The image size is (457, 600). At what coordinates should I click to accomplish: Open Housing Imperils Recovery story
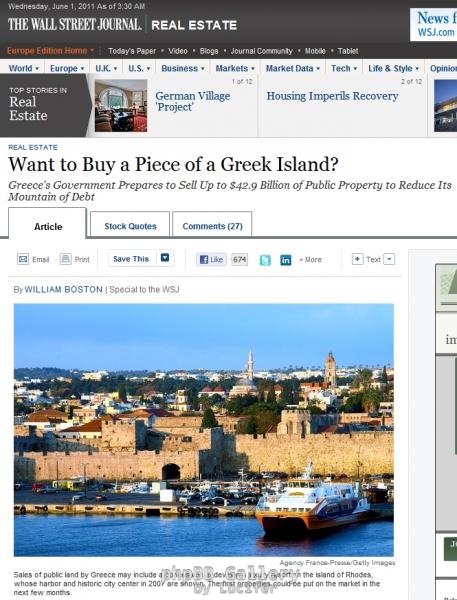point(332,96)
